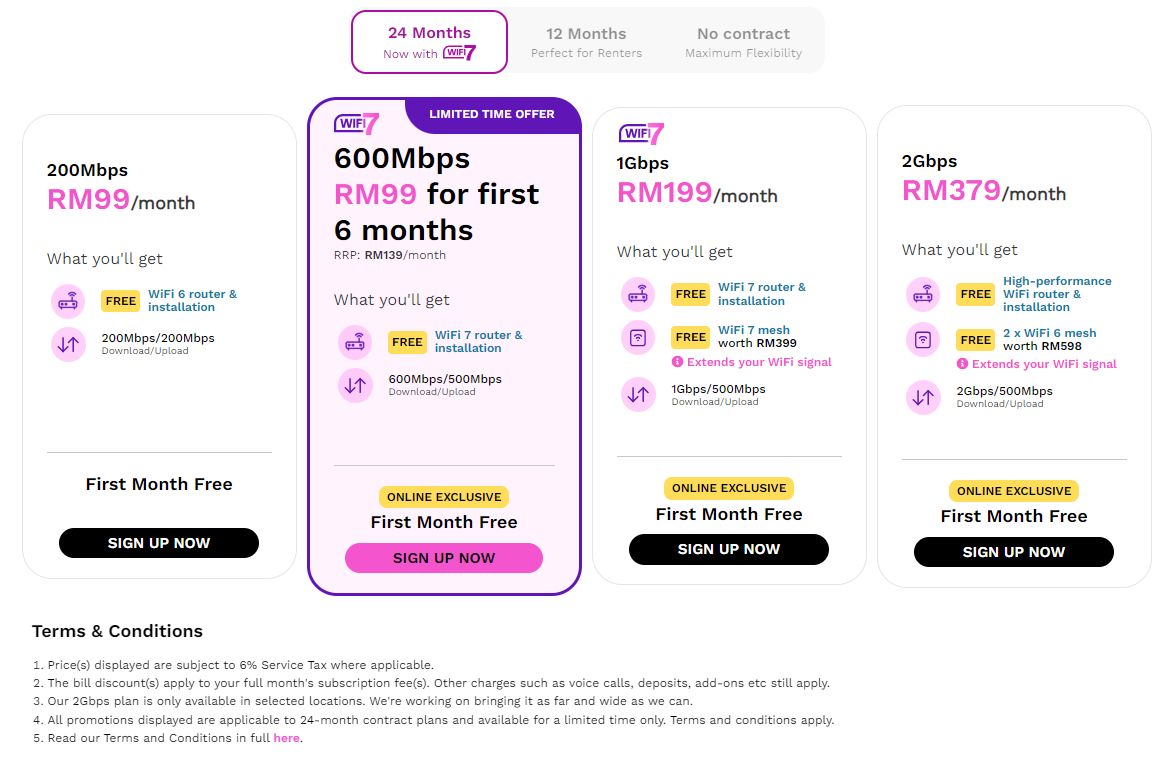Click the router icon beside WiFi 7 installation offer
The height and width of the screenshot is (764, 1175).
pyautogui.click(x=355, y=342)
